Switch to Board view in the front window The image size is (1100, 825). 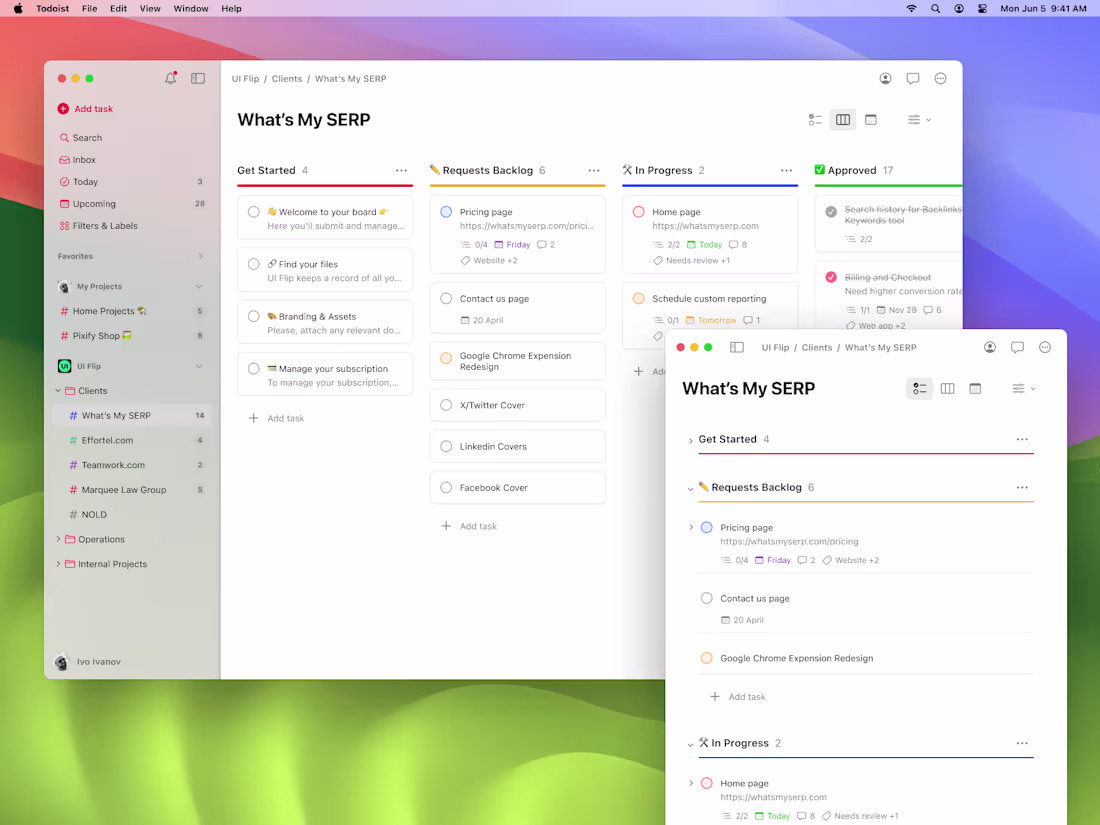point(947,388)
